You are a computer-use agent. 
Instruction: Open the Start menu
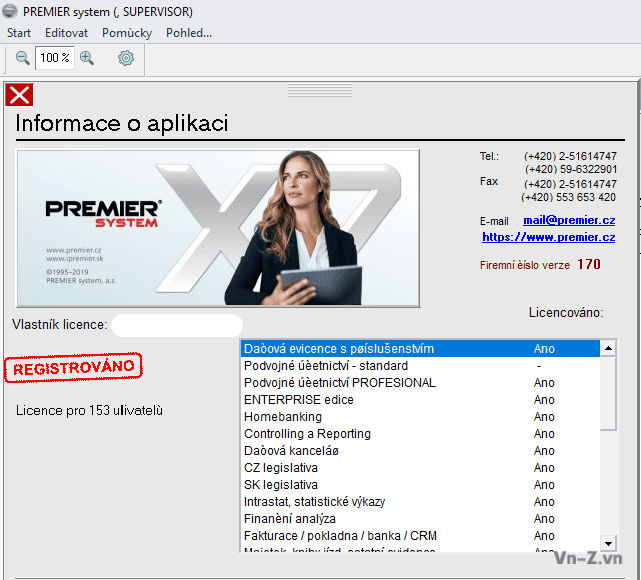[x=19, y=33]
